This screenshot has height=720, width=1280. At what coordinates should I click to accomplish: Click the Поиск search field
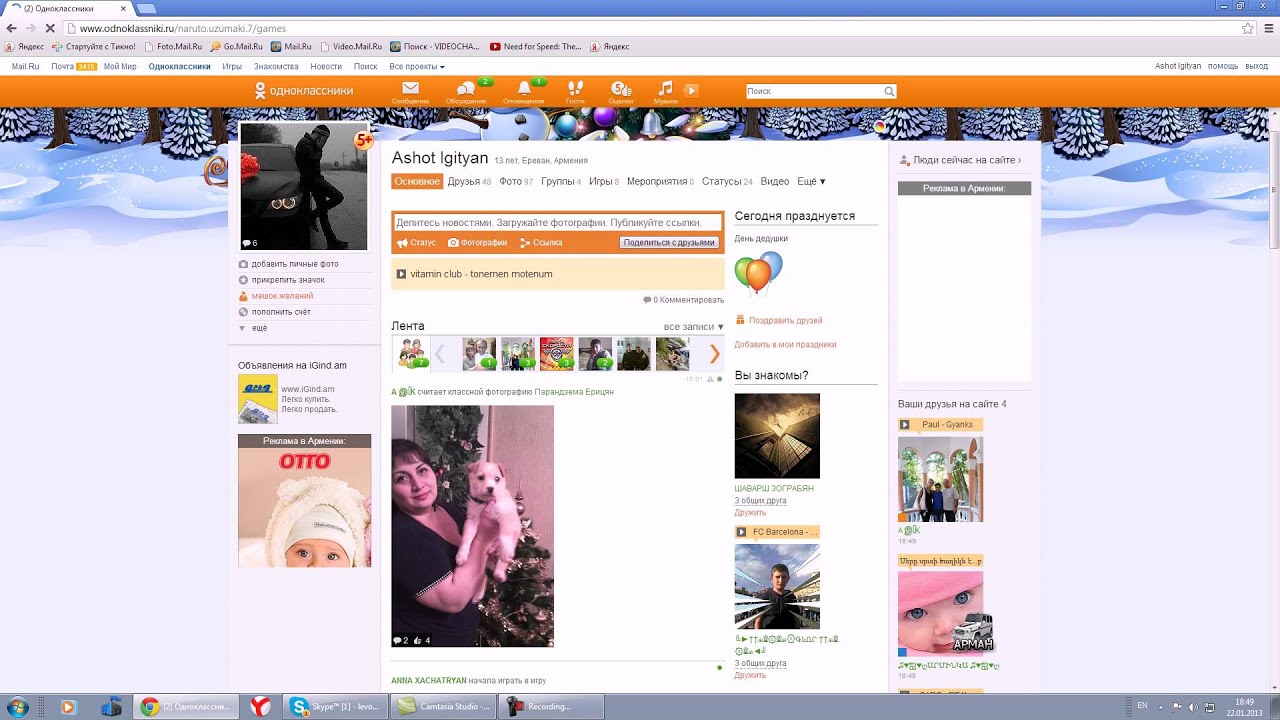pos(814,91)
